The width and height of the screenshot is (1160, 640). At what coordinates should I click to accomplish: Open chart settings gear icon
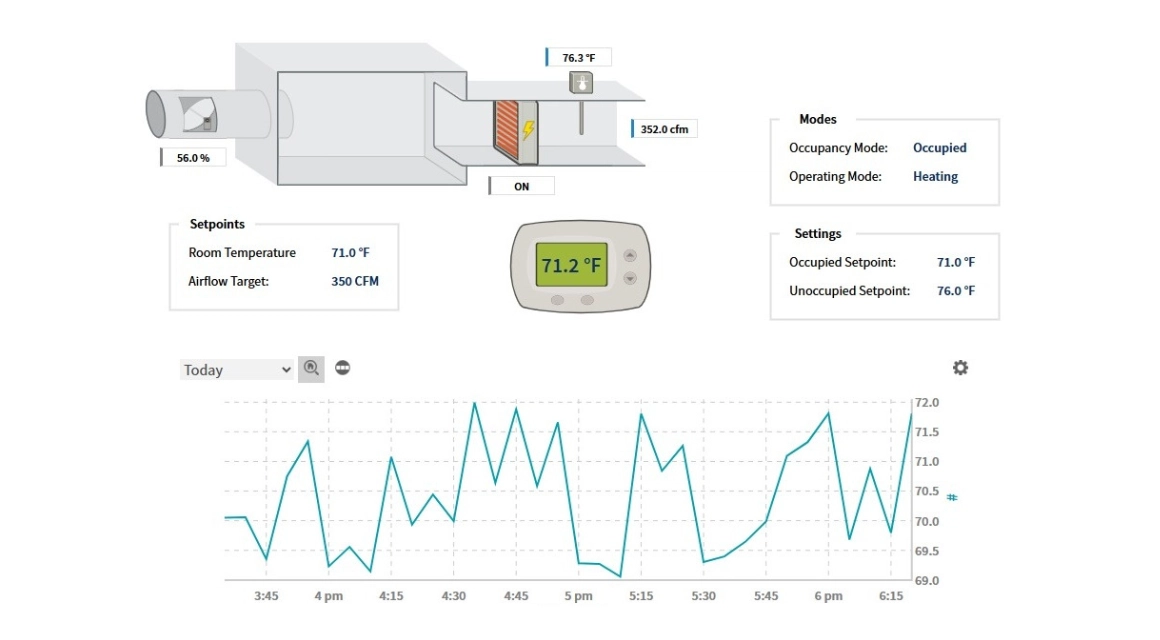coord(960,368)
